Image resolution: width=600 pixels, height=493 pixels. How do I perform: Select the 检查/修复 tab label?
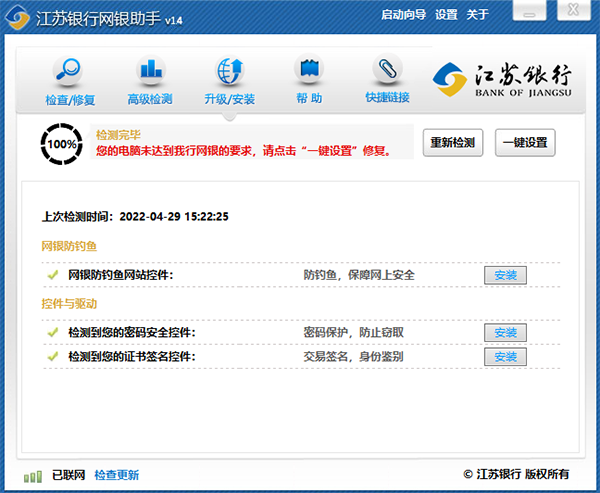tap(70, 100)
